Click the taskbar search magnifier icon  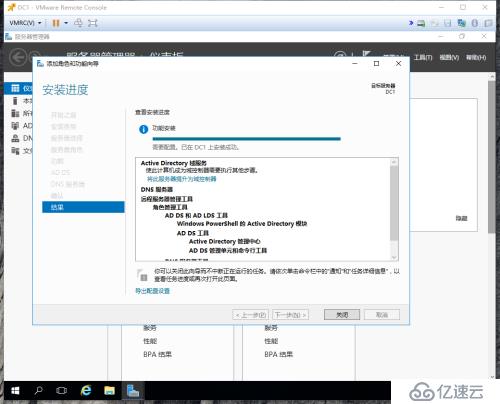click(39, 391)
